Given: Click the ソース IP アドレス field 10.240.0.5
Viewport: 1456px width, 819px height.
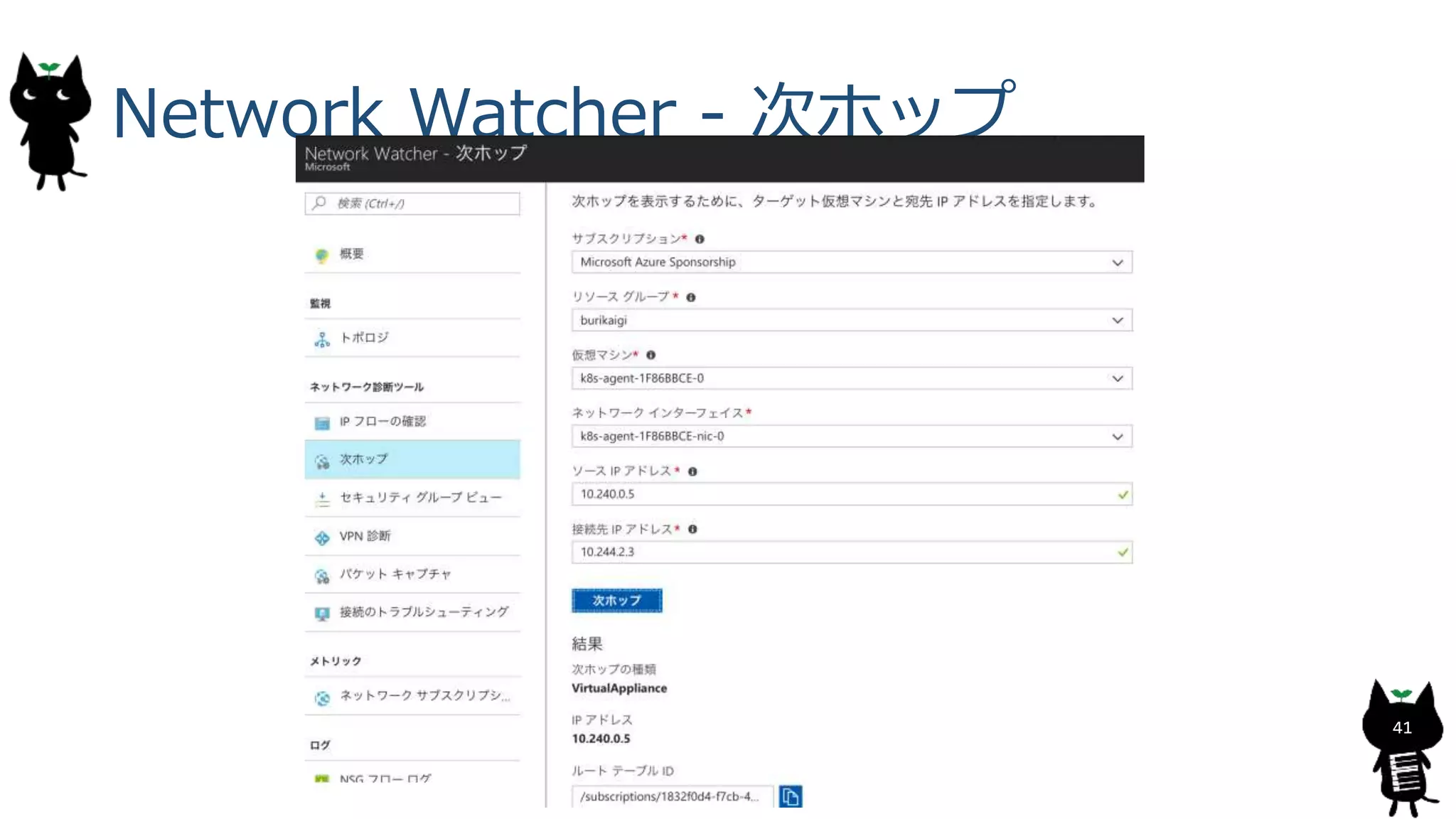Looking at the screenshot, I should click(x=852, y=494).
